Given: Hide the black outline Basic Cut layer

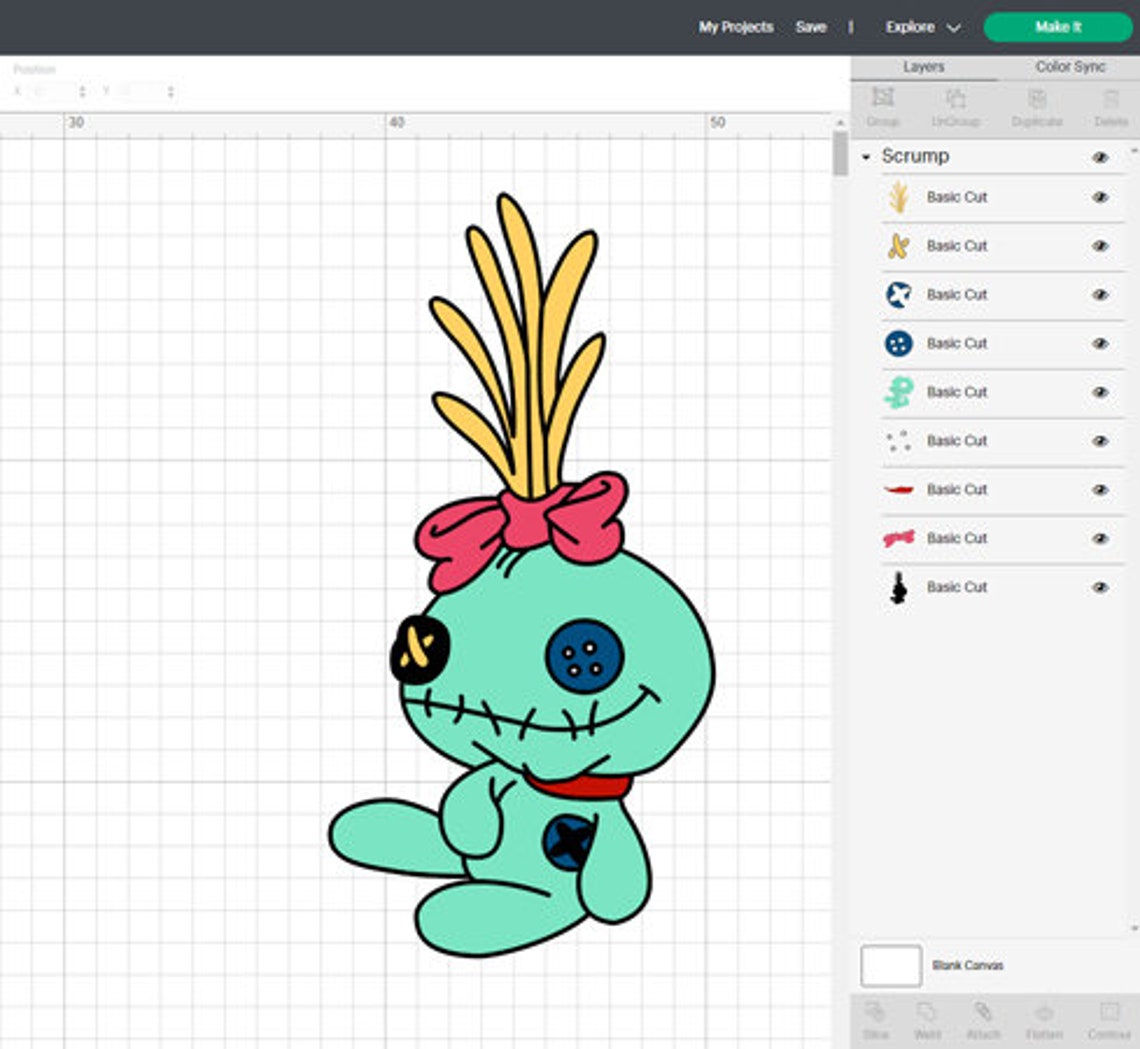Looking at the screenshot, I should point(1100,587).
